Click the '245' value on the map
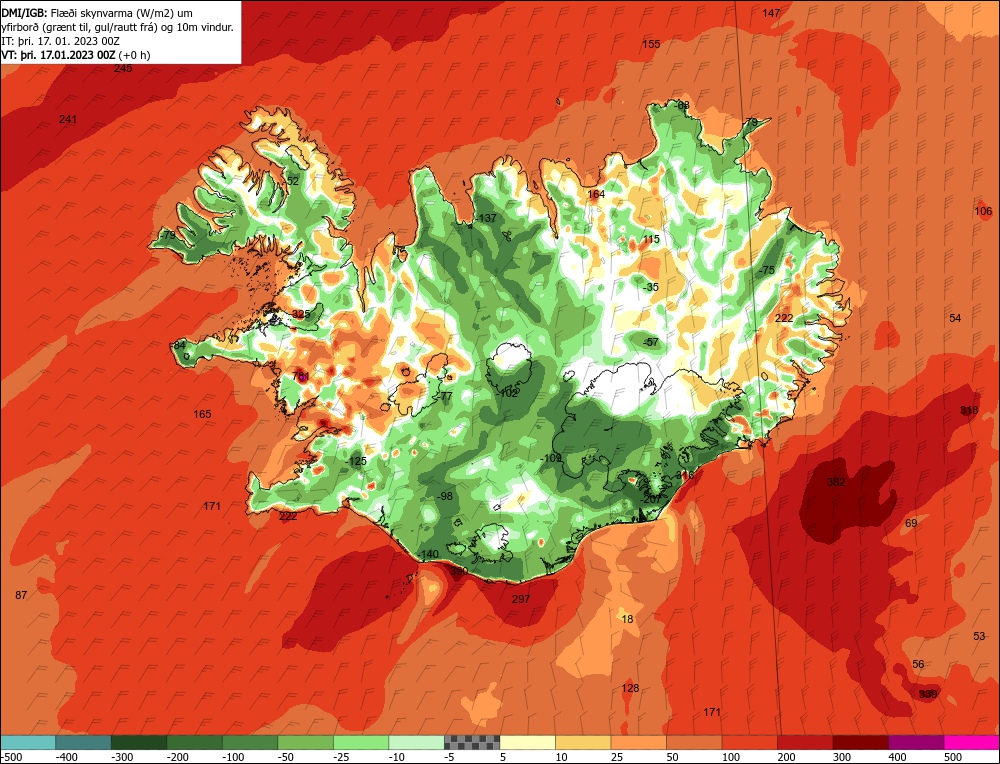1000x764 pixels. (x=123, y=68)
